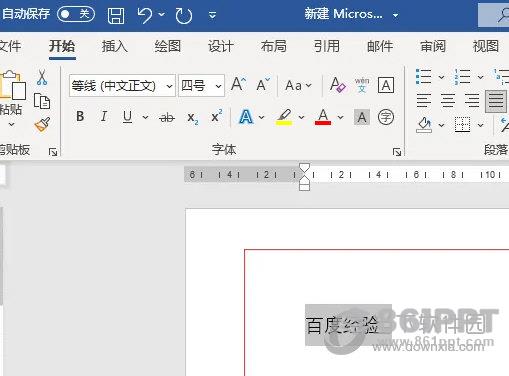509x376 pixels.
Task: Toggle underline formatting
Action: 127,117
